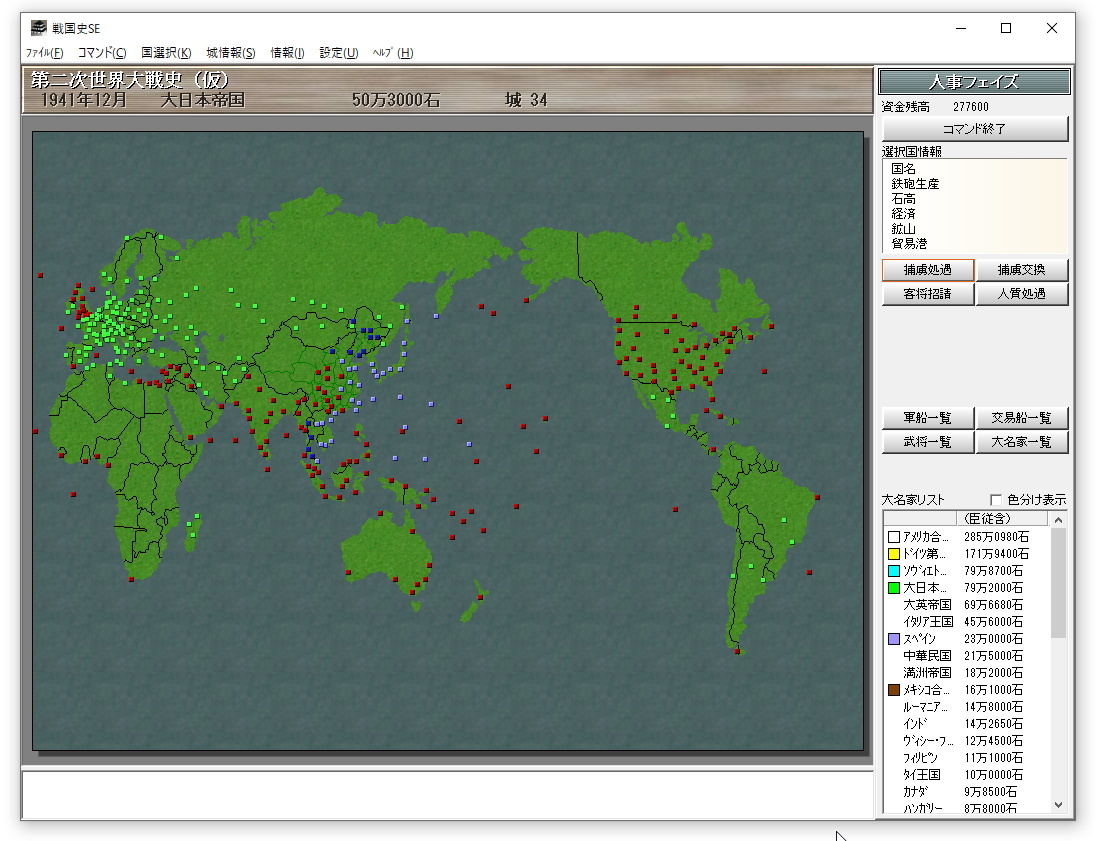Select the white swatch beside アメリカ合衆国
The height and width of the screenshot is (841, 1096).
pyautogui.click(x=894, y=537)
